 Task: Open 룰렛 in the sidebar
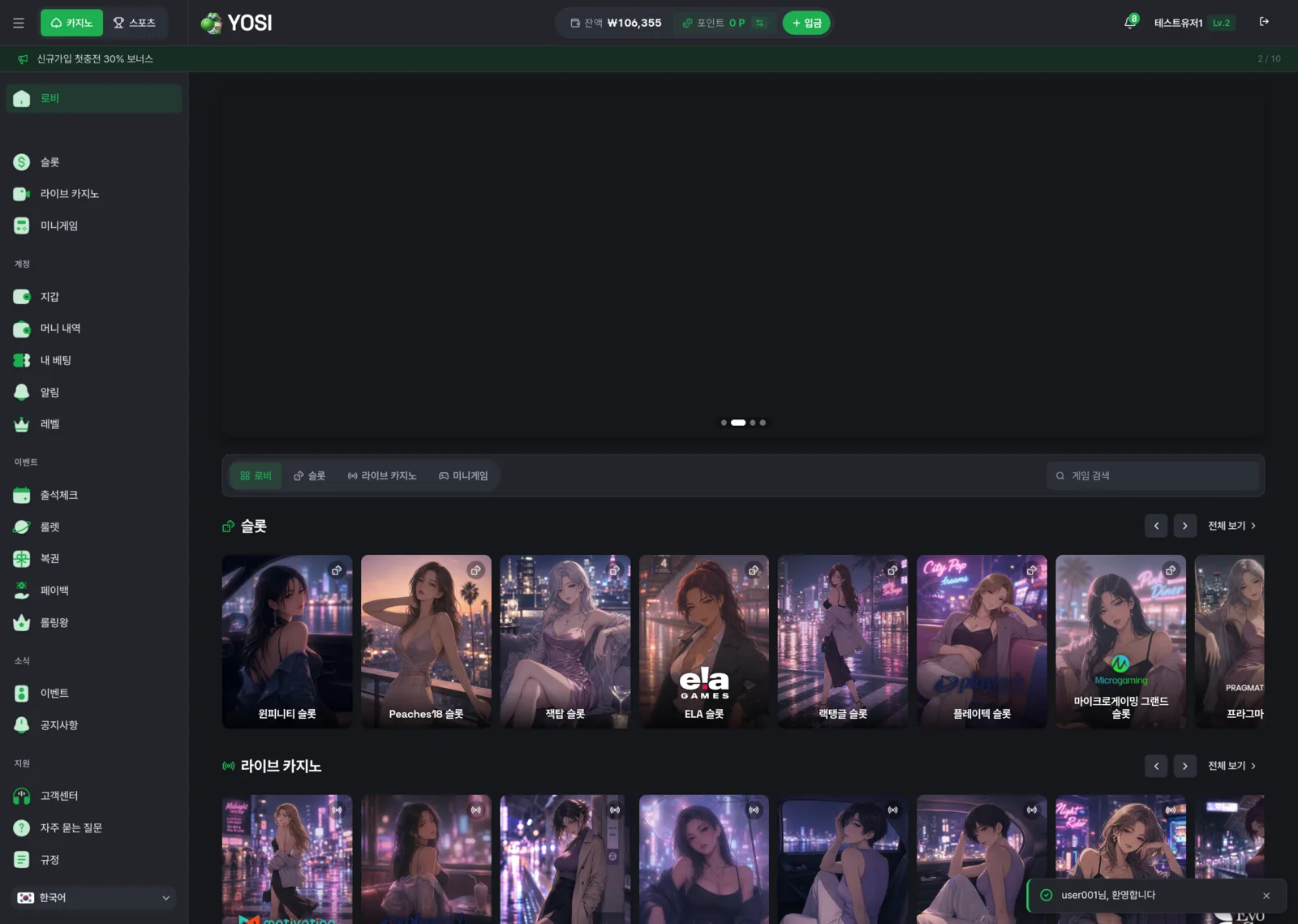(94, 527)
